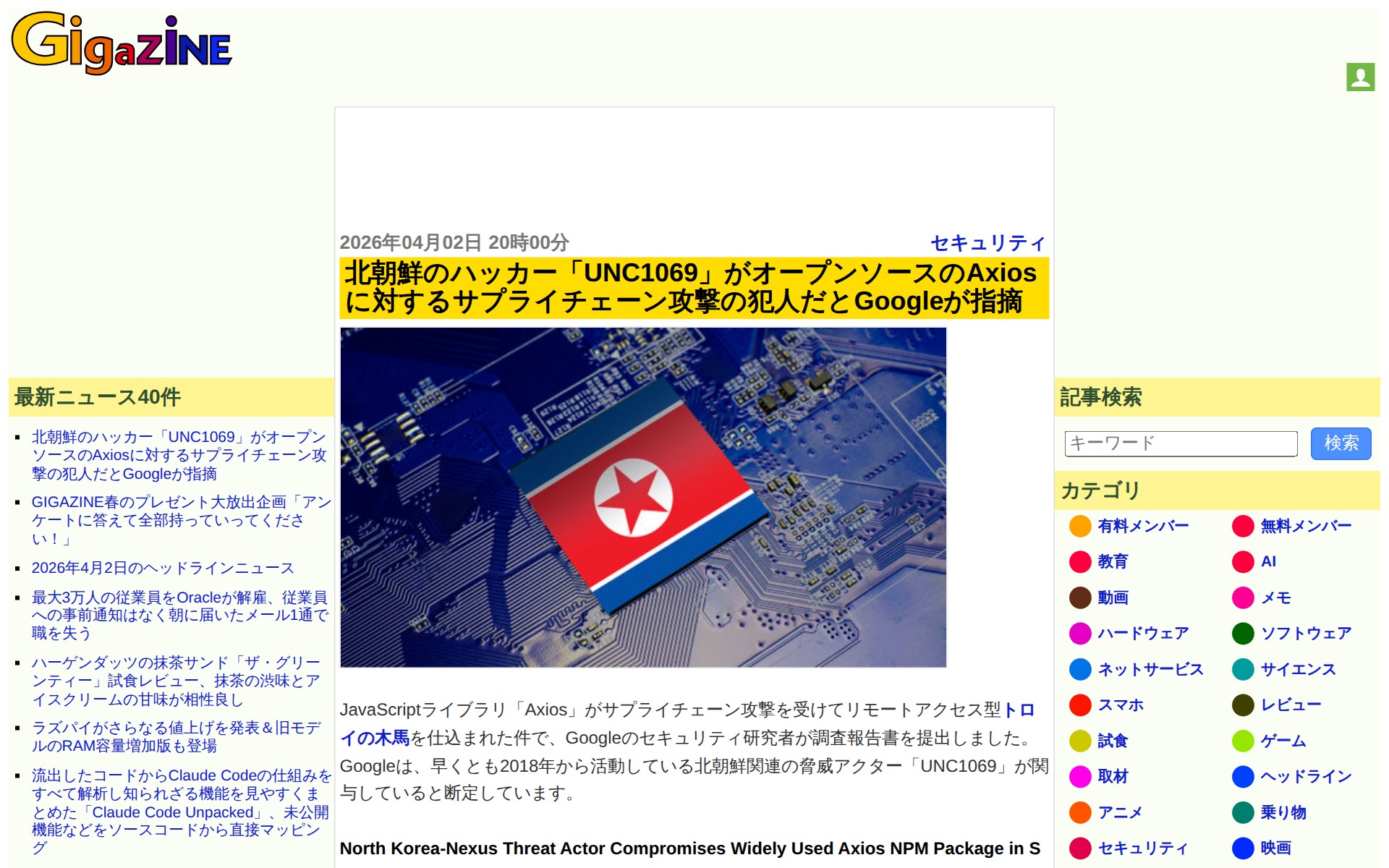The width and height of the screenshot is (1389, 868).
Task: Select the 取材 category link
Action: pyautogui.click(x=1113, y=776)
